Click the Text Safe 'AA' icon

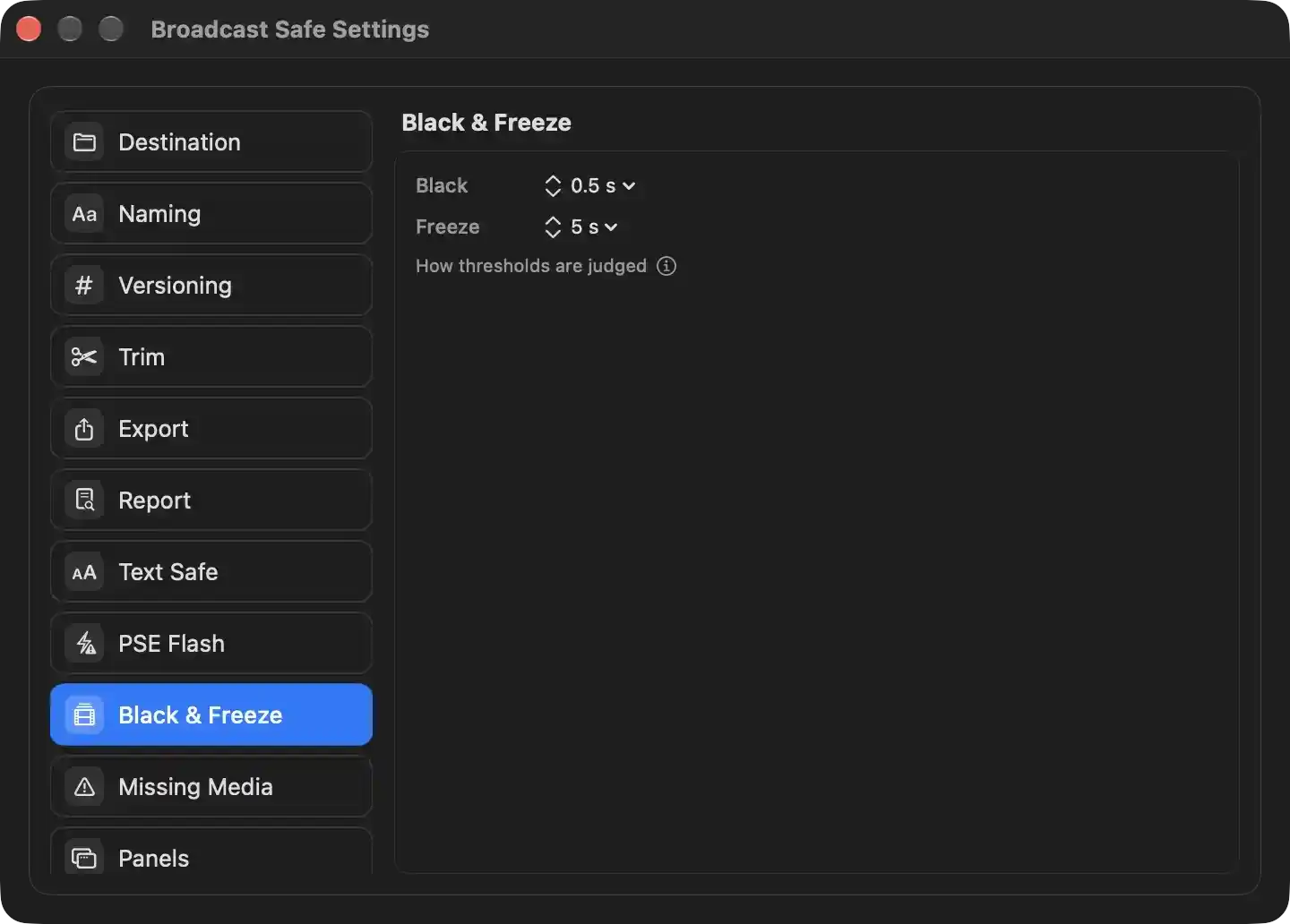(84, 572)
